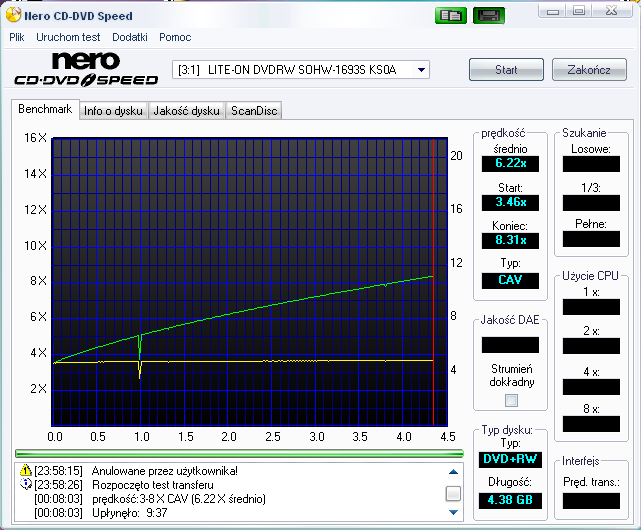Click the Koniec speed value 8.31x
This screenshot has height=530, width=641.
pyautogui.click(x=510, y=240)
